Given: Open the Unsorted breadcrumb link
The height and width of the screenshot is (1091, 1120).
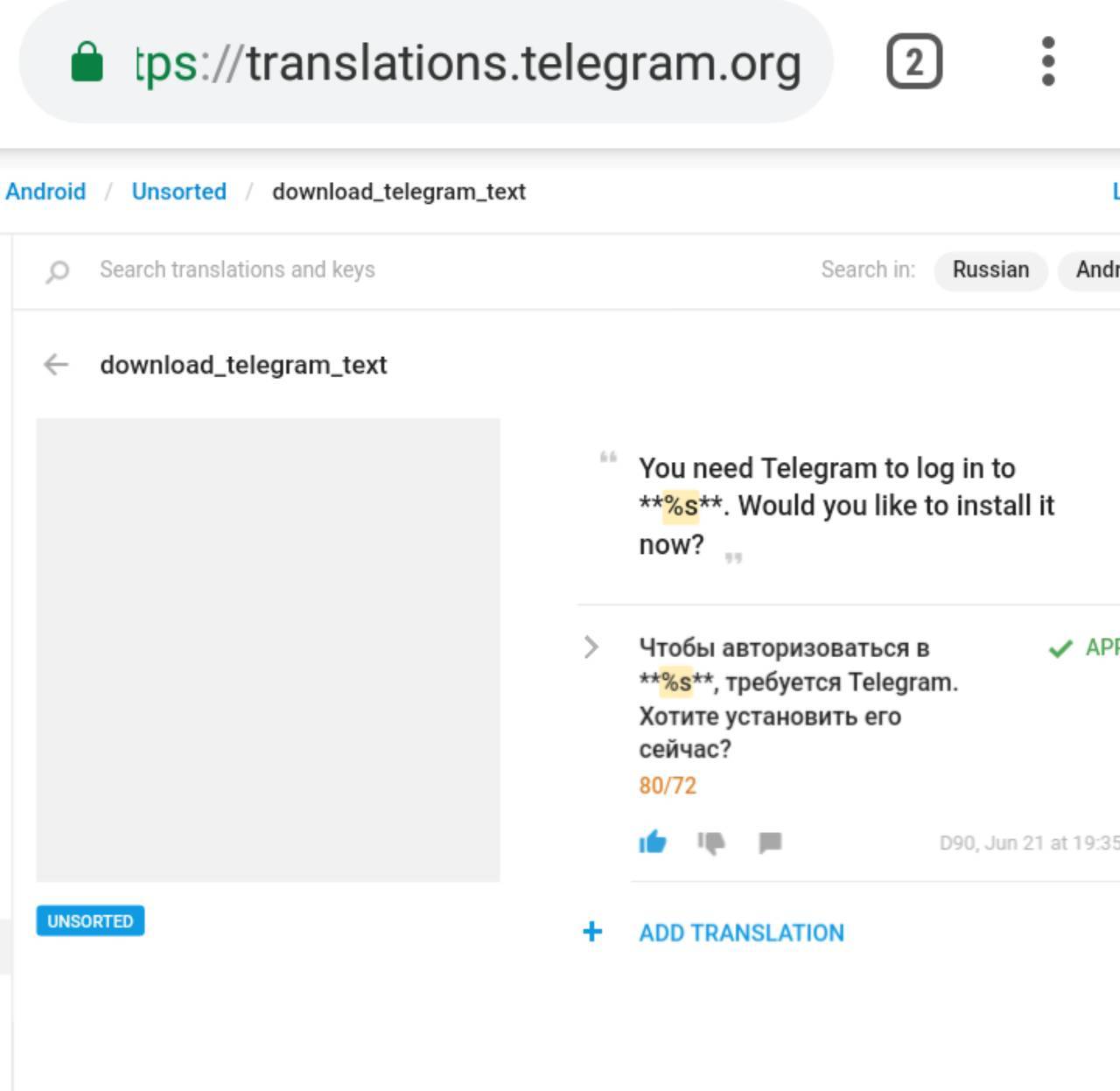Looking at the screenshot, I should click(178, 192).
